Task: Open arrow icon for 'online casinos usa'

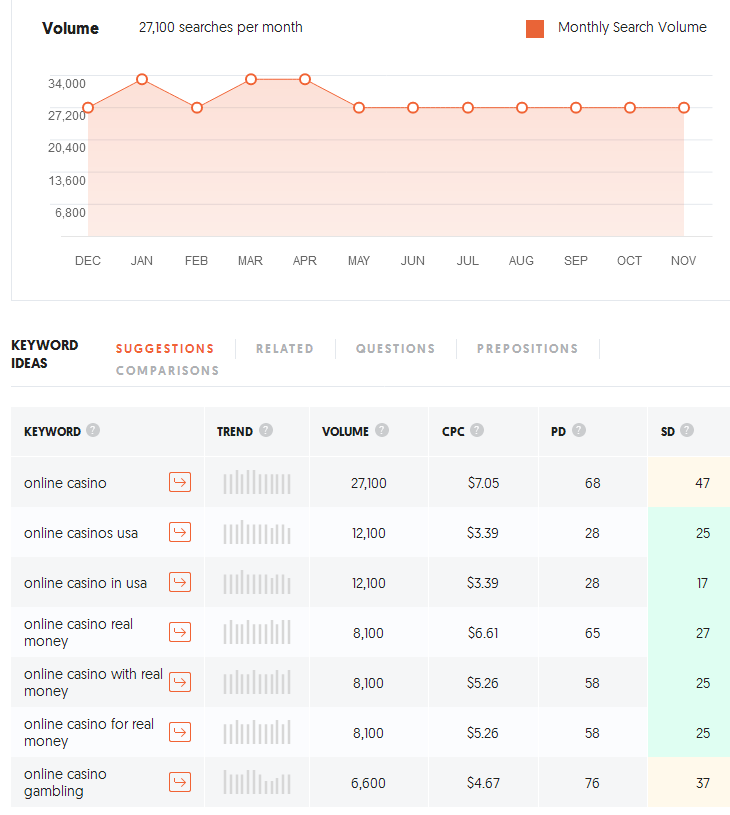Action: coord(180,533)
